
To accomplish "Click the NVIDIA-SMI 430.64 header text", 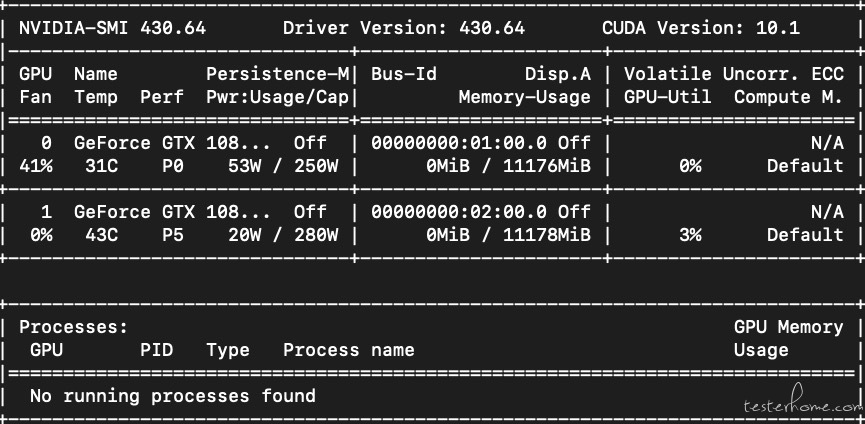I will (x=112, y=28).
